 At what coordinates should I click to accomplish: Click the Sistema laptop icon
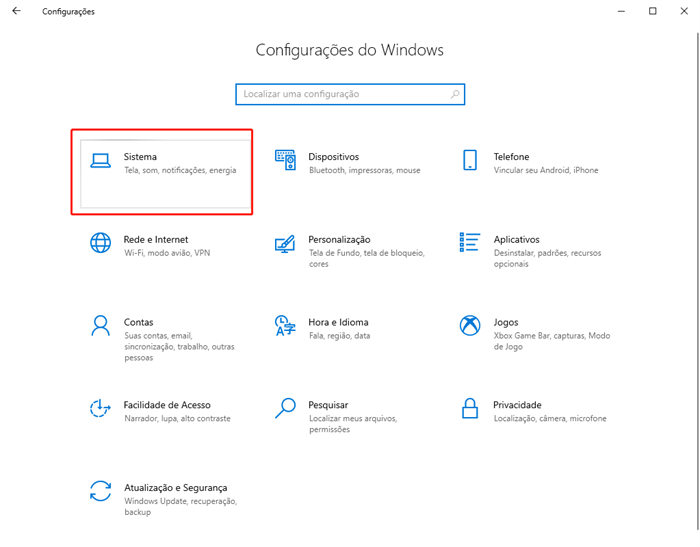100,161
